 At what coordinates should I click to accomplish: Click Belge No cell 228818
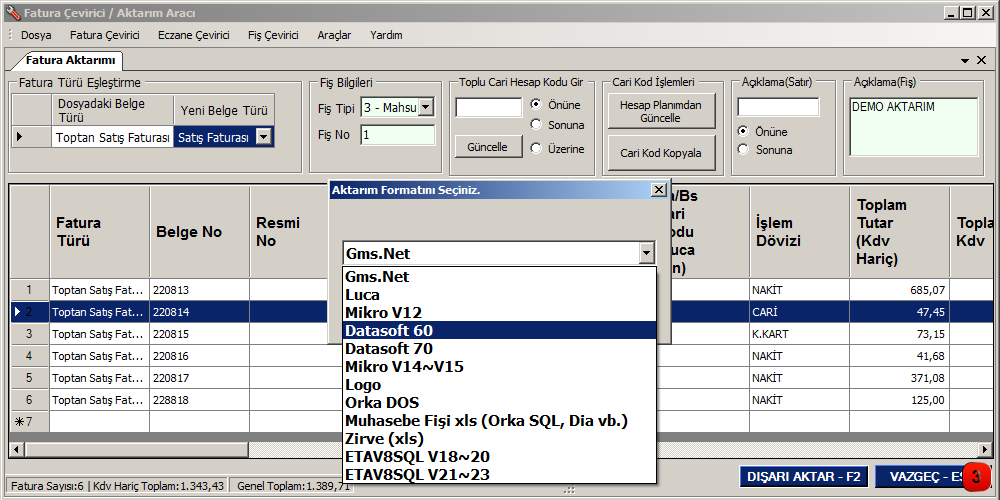200,399
